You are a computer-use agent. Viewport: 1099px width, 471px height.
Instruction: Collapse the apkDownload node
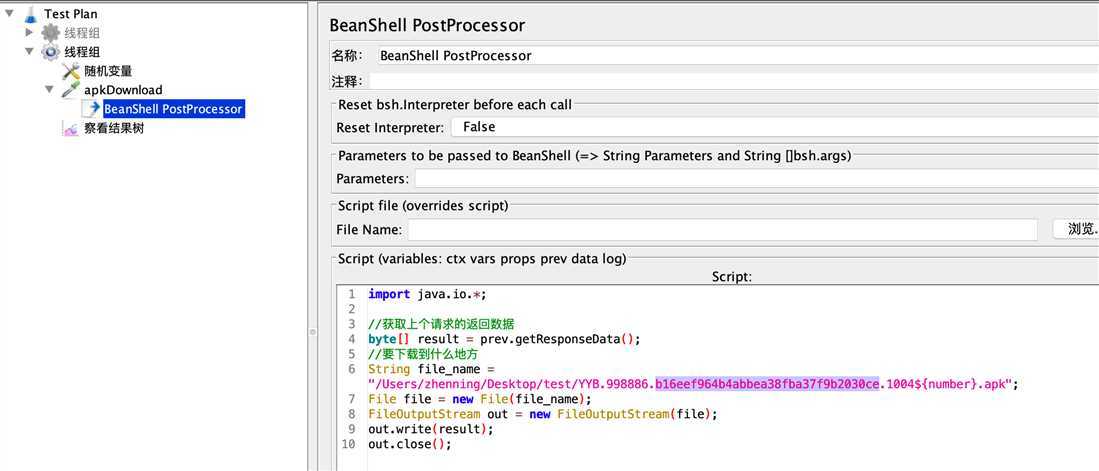49,89
